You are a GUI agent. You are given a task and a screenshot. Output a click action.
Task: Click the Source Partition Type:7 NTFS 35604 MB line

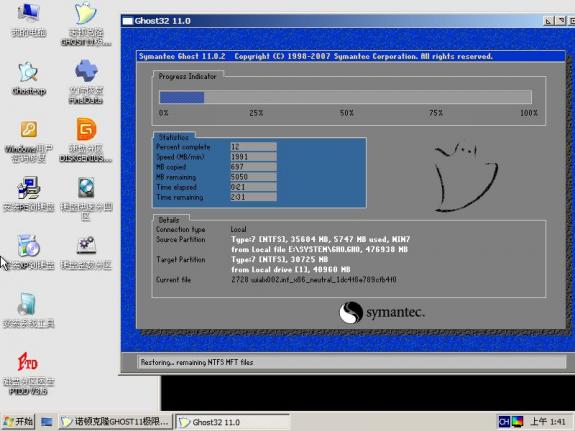321,239
